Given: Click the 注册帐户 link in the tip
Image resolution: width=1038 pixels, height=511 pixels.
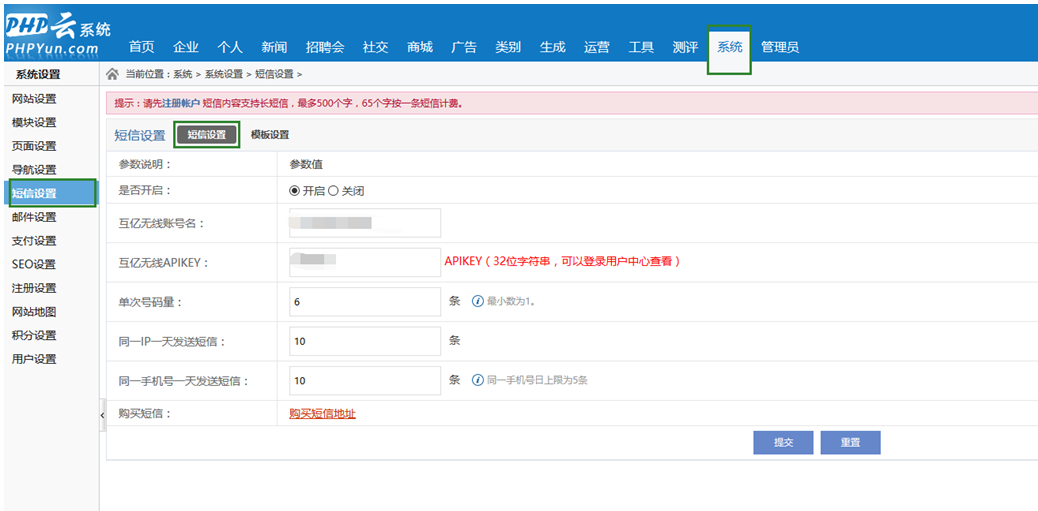Looking at the screenshot, I should (x=180, y=103).
